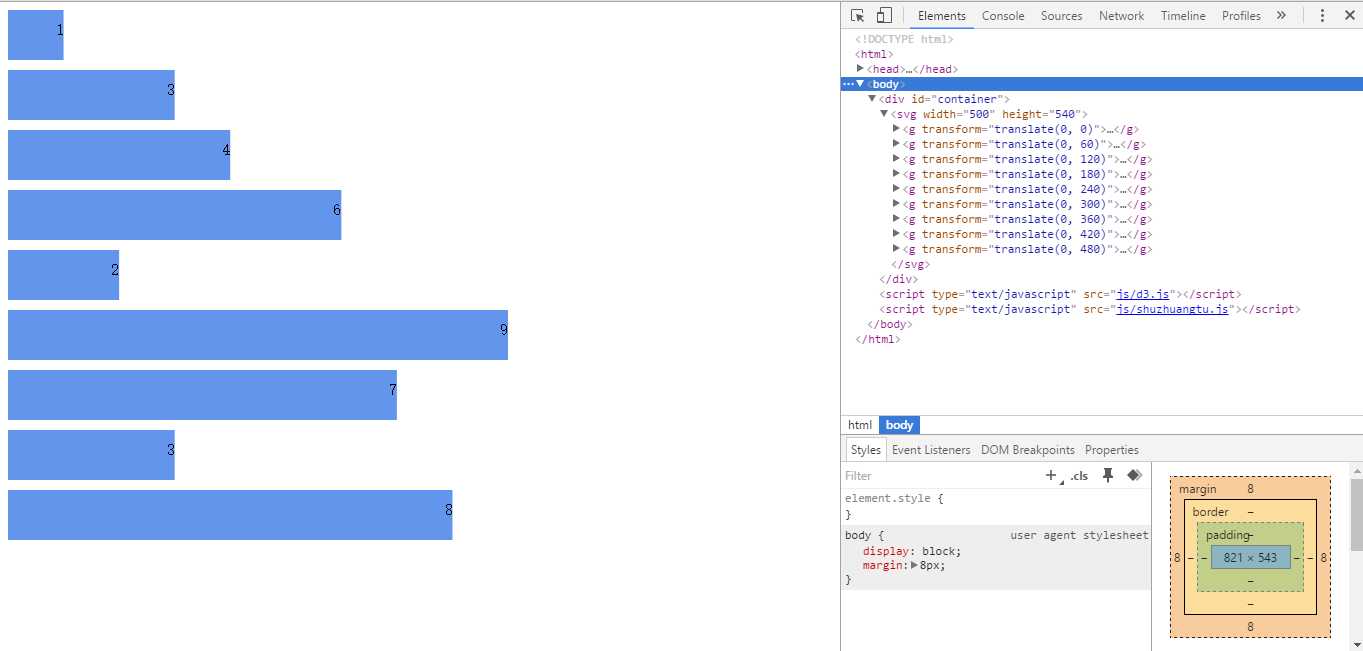This screenshot has height=651, width=1363.
Task: Click the chart bar labeled 8
Action: [230, 515]
